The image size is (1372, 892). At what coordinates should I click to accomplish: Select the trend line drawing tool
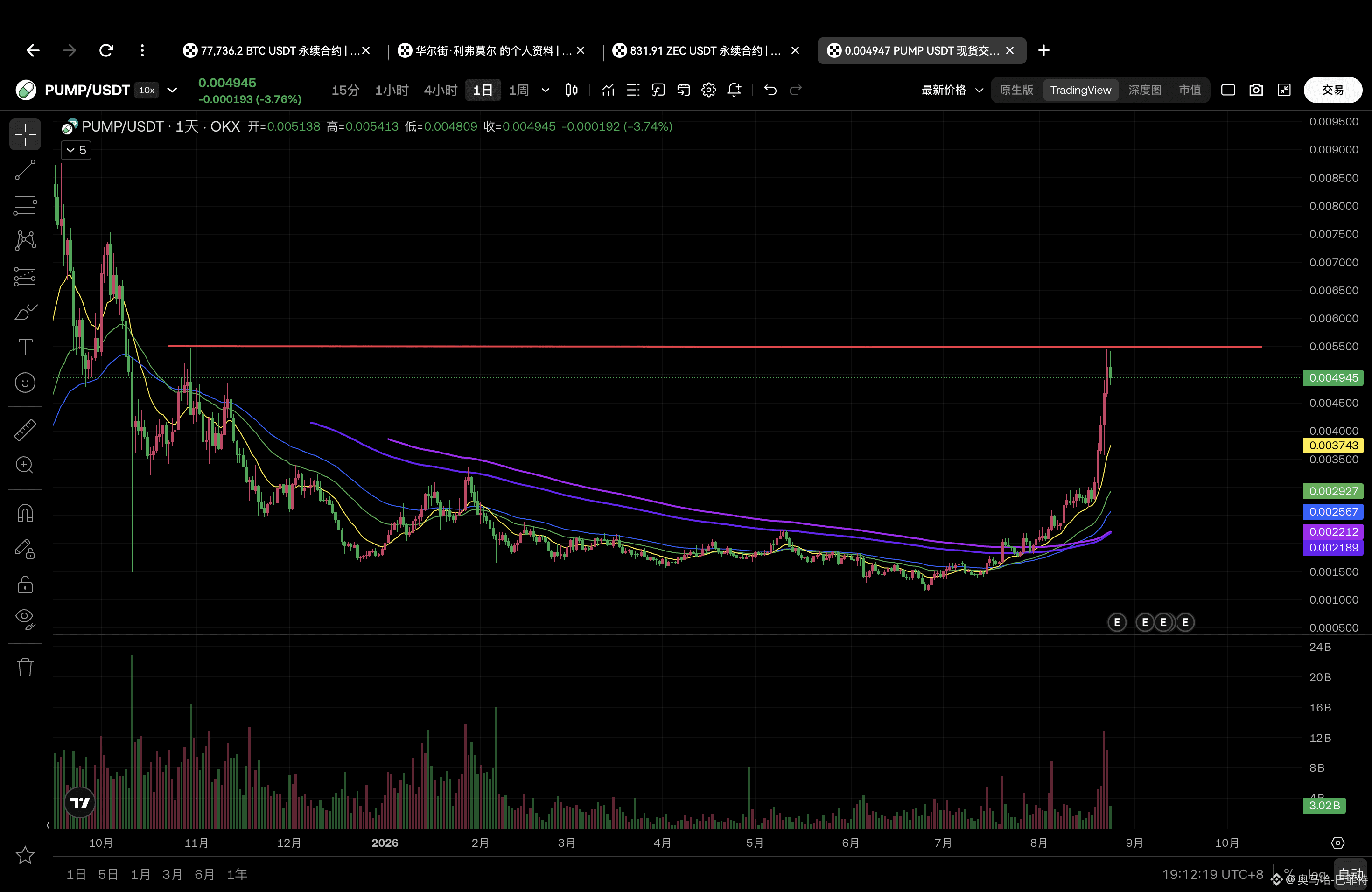click(x=25, y=170)
